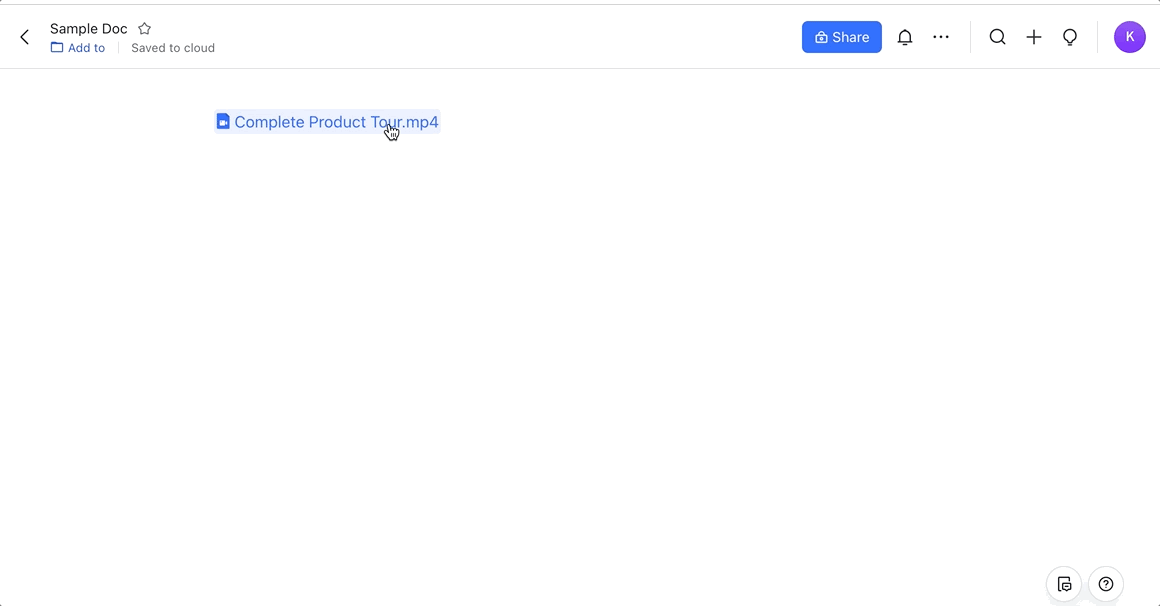Open the comments panel floating button
Viewport: 1160px width, 606px height.
[x=1064, y=584]
